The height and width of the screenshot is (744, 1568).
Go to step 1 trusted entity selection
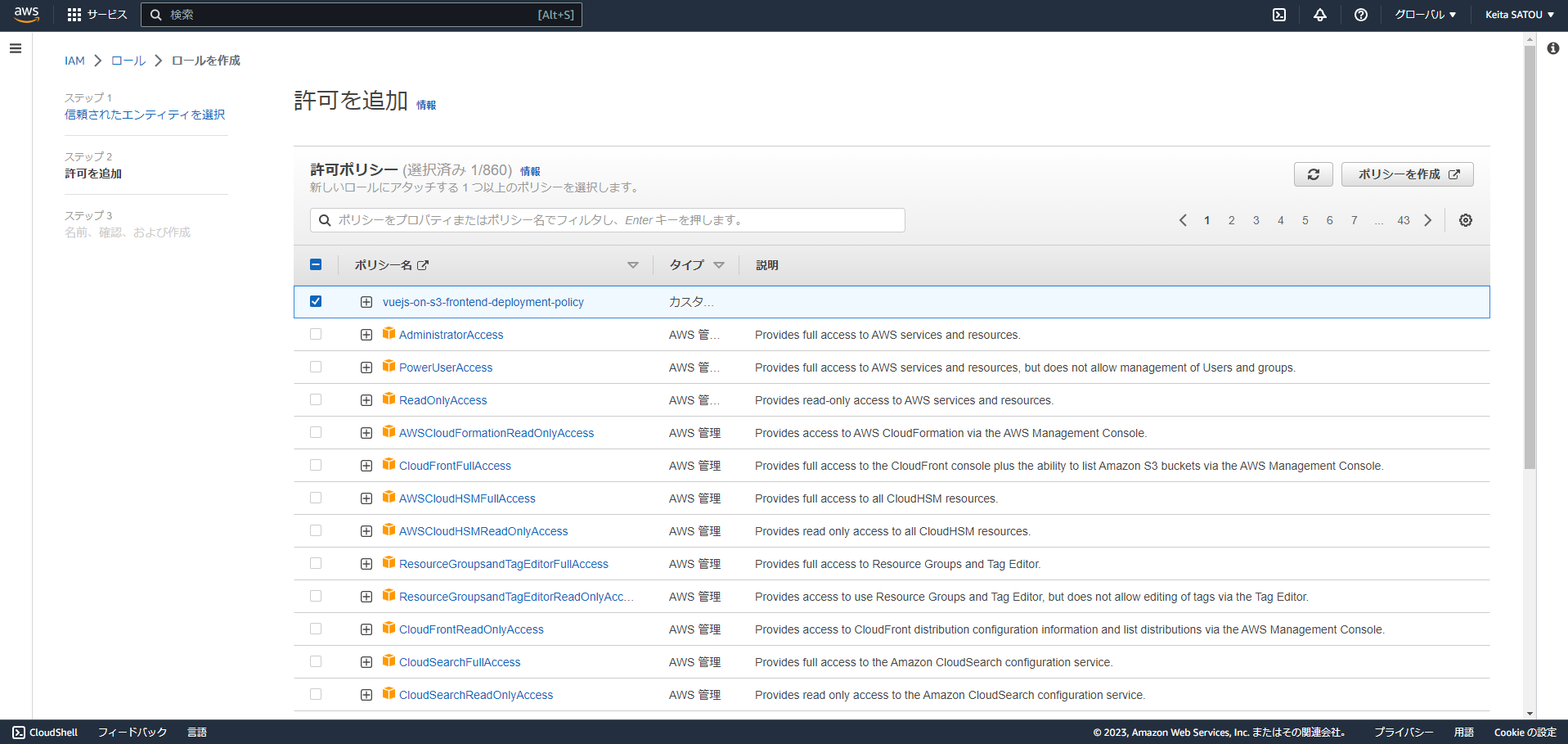click(x=145, y=115)
